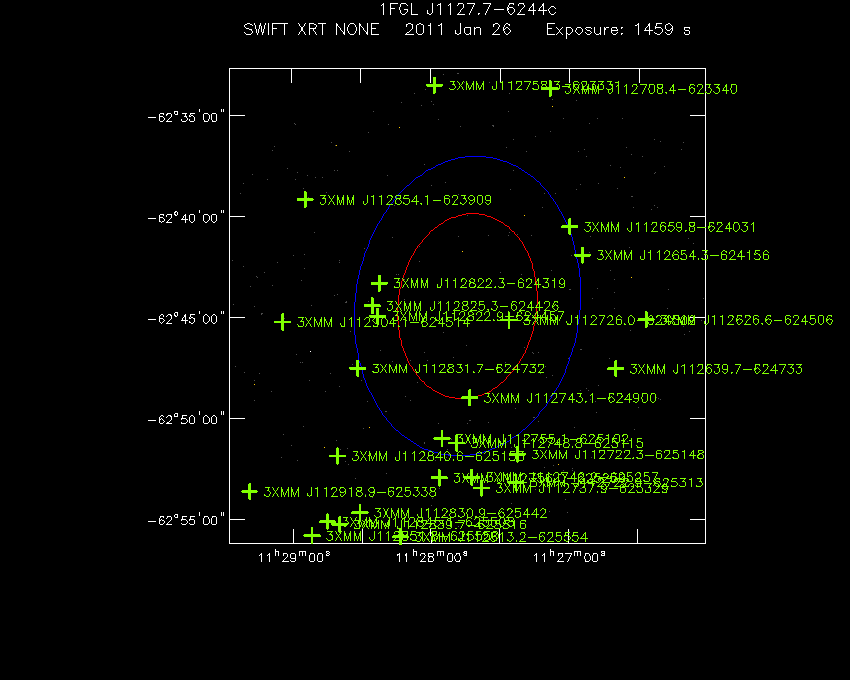The height and width of the screenshot is (680, 850).
Task: Click the declination label -62°50'00"
Action: [x=186, y=420]
